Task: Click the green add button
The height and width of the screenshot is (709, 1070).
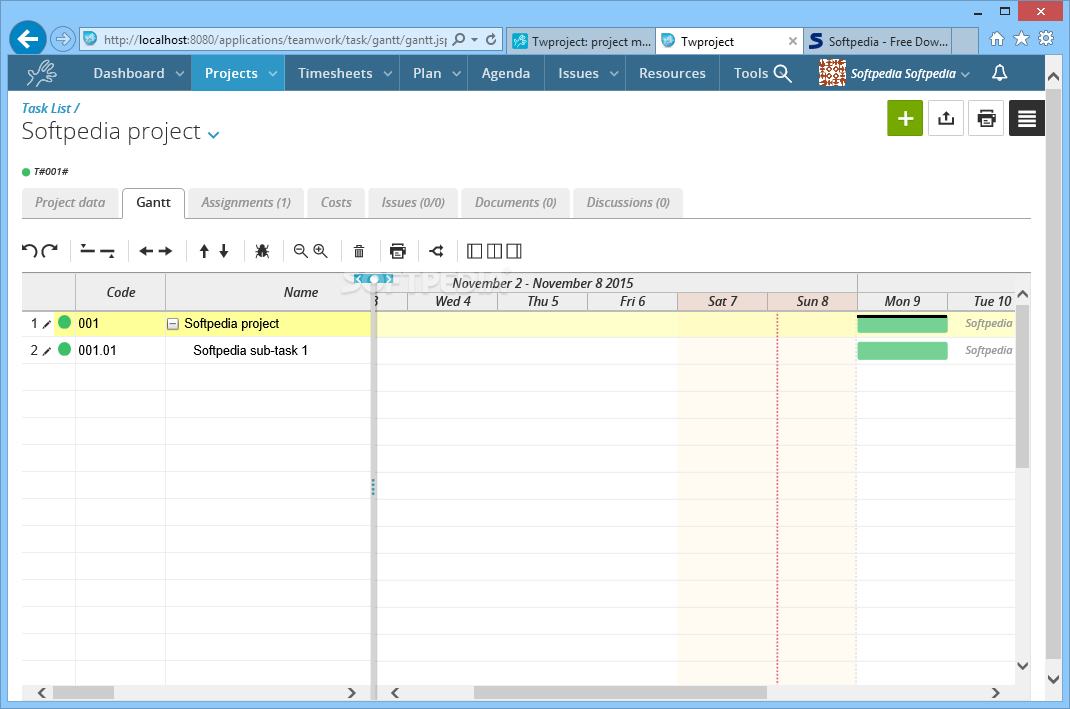Action: [x=905, y=118]
